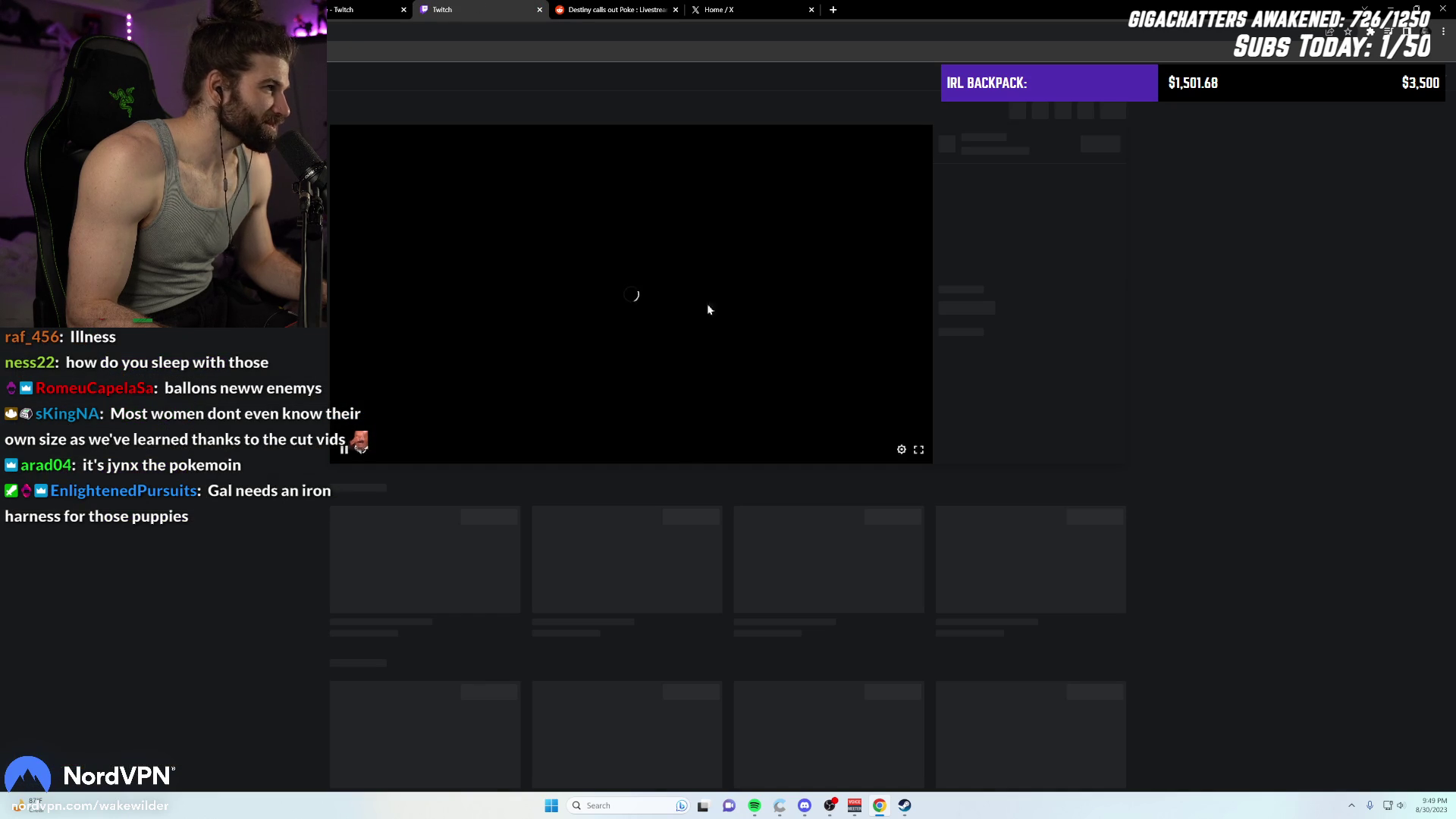1456x819 pixels.
Task: Pause the stream playback
Action: (x=345, y=449)
